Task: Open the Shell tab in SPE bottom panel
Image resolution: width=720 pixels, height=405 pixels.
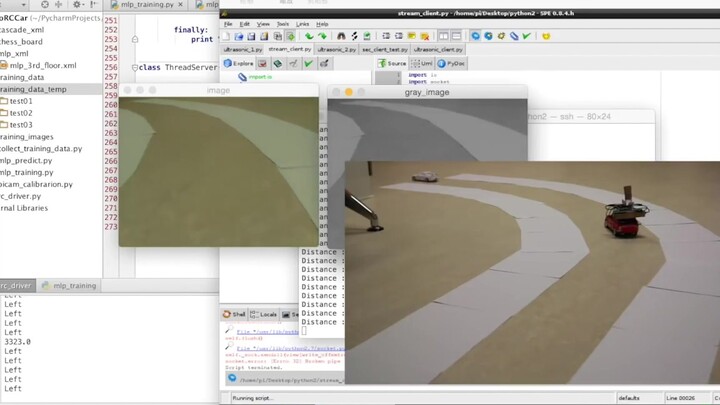Action: [x=234, y=314]
